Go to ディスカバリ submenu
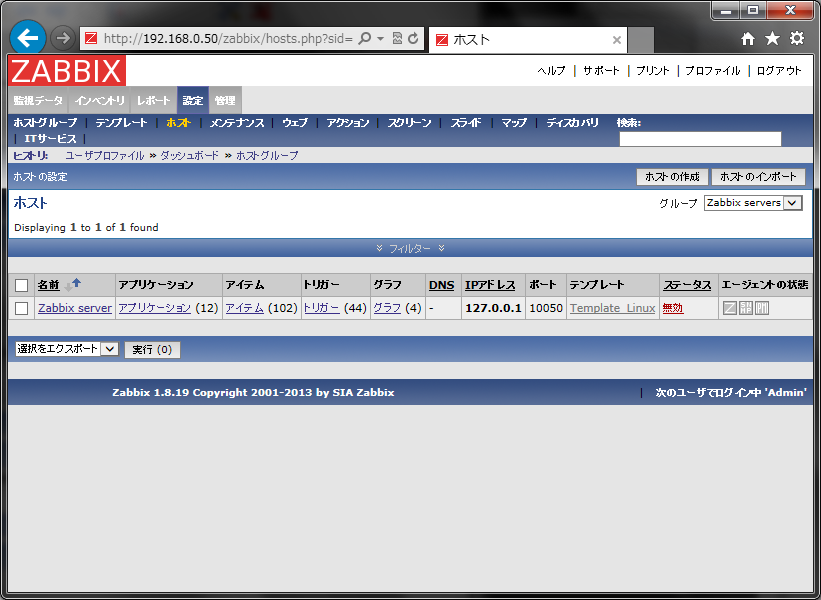 click(x=572, y=123)
